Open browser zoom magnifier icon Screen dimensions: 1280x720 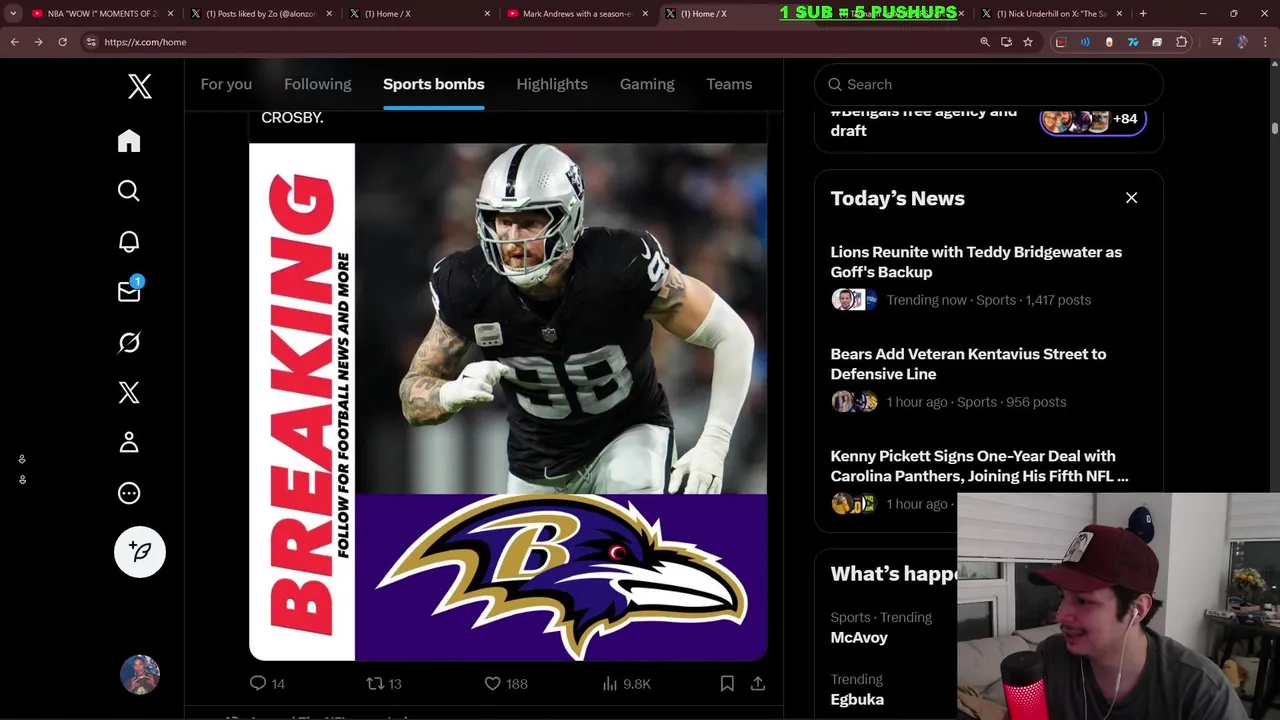click(x=985, y=42)
